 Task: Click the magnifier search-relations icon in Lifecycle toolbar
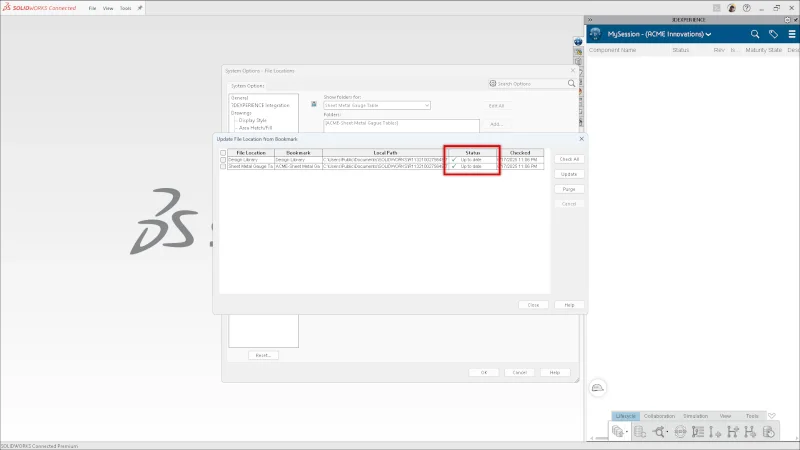pos(659,432)
